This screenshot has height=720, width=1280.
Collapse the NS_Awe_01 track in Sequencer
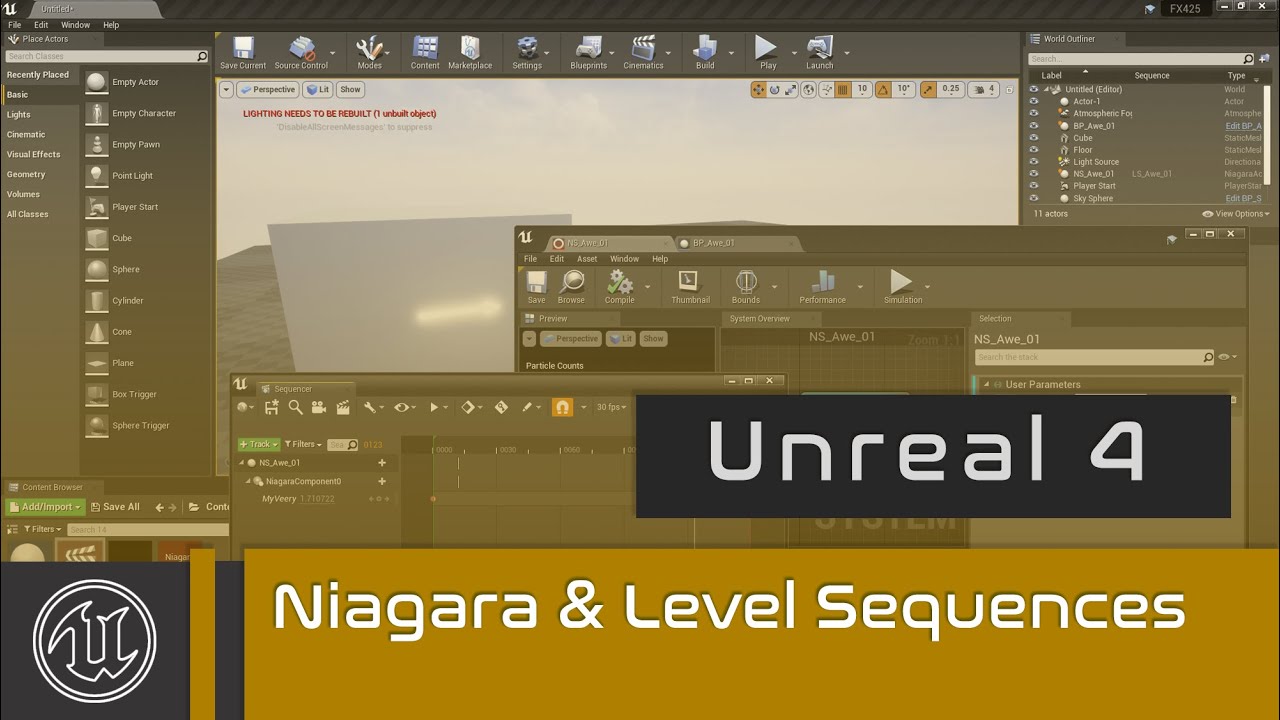[x=240, y=463]
